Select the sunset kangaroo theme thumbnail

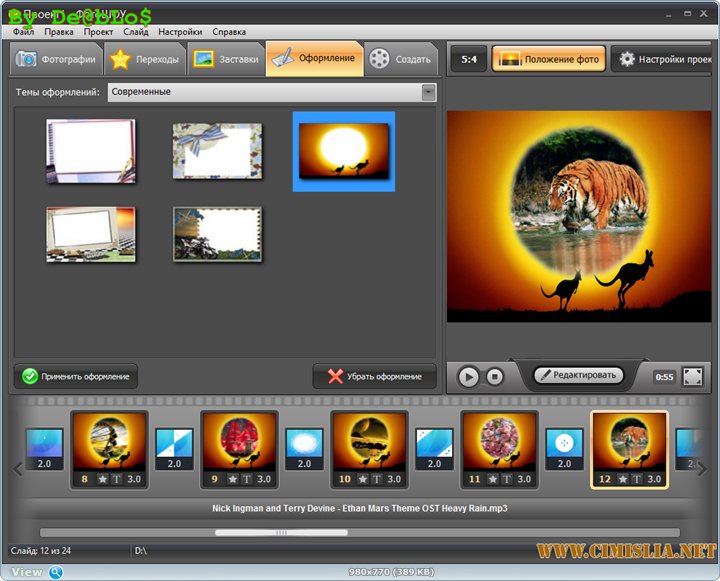(343, 150)
